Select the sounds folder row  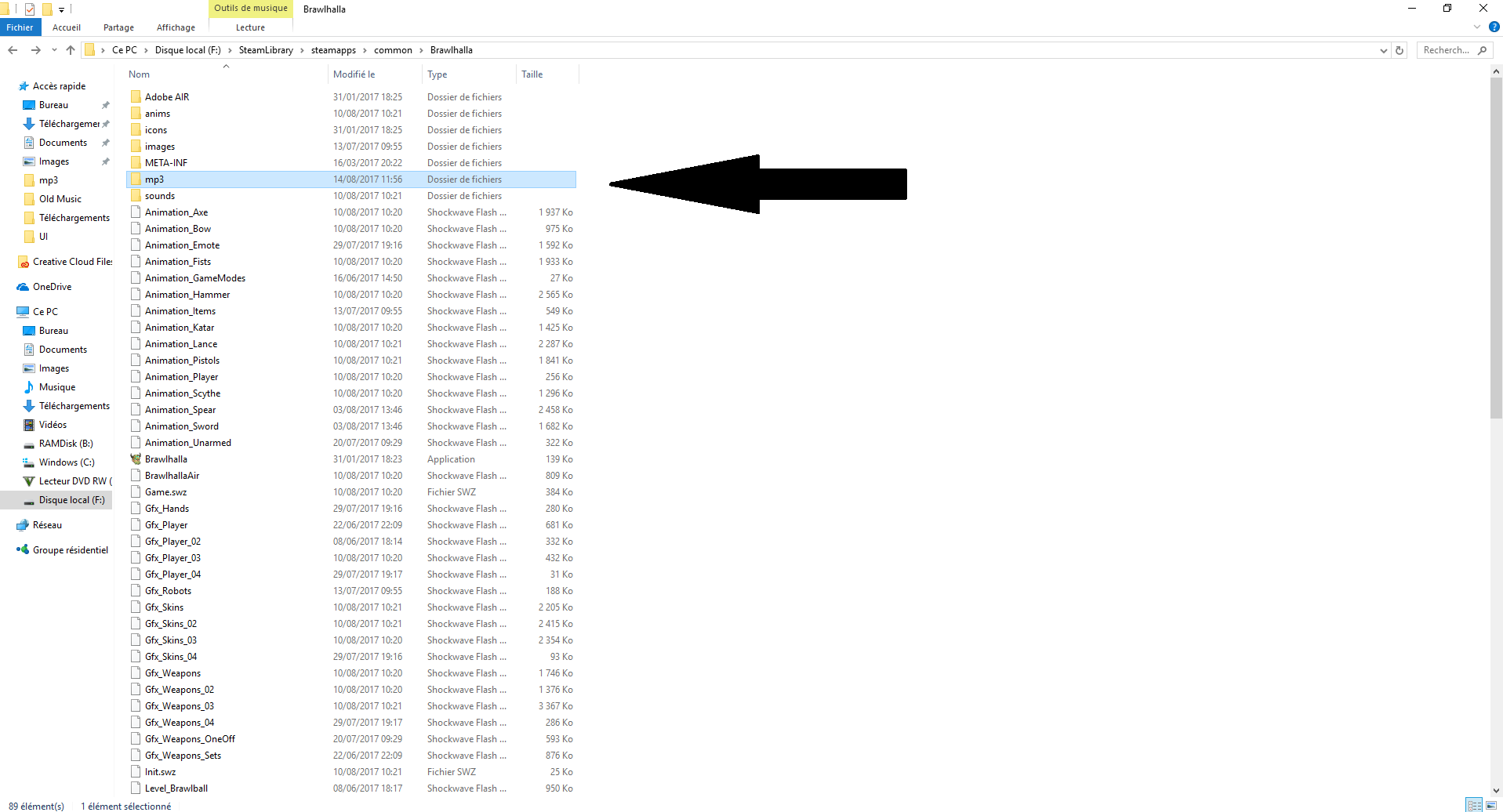coord(351,196)
